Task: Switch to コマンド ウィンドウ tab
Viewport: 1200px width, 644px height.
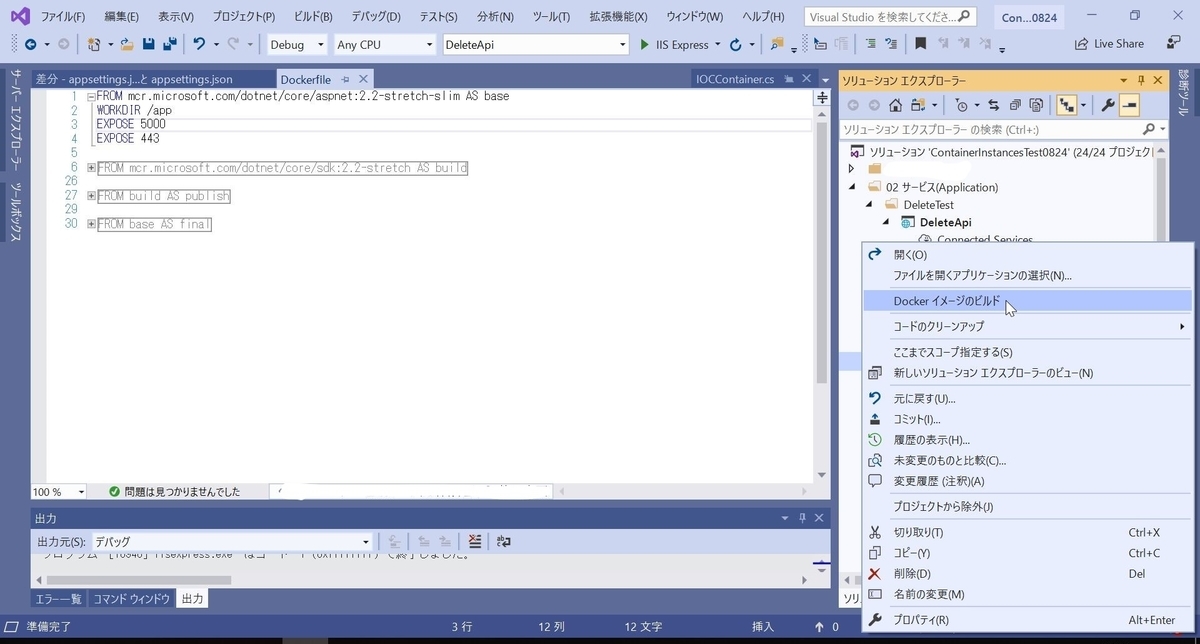Action: point(131,599)
